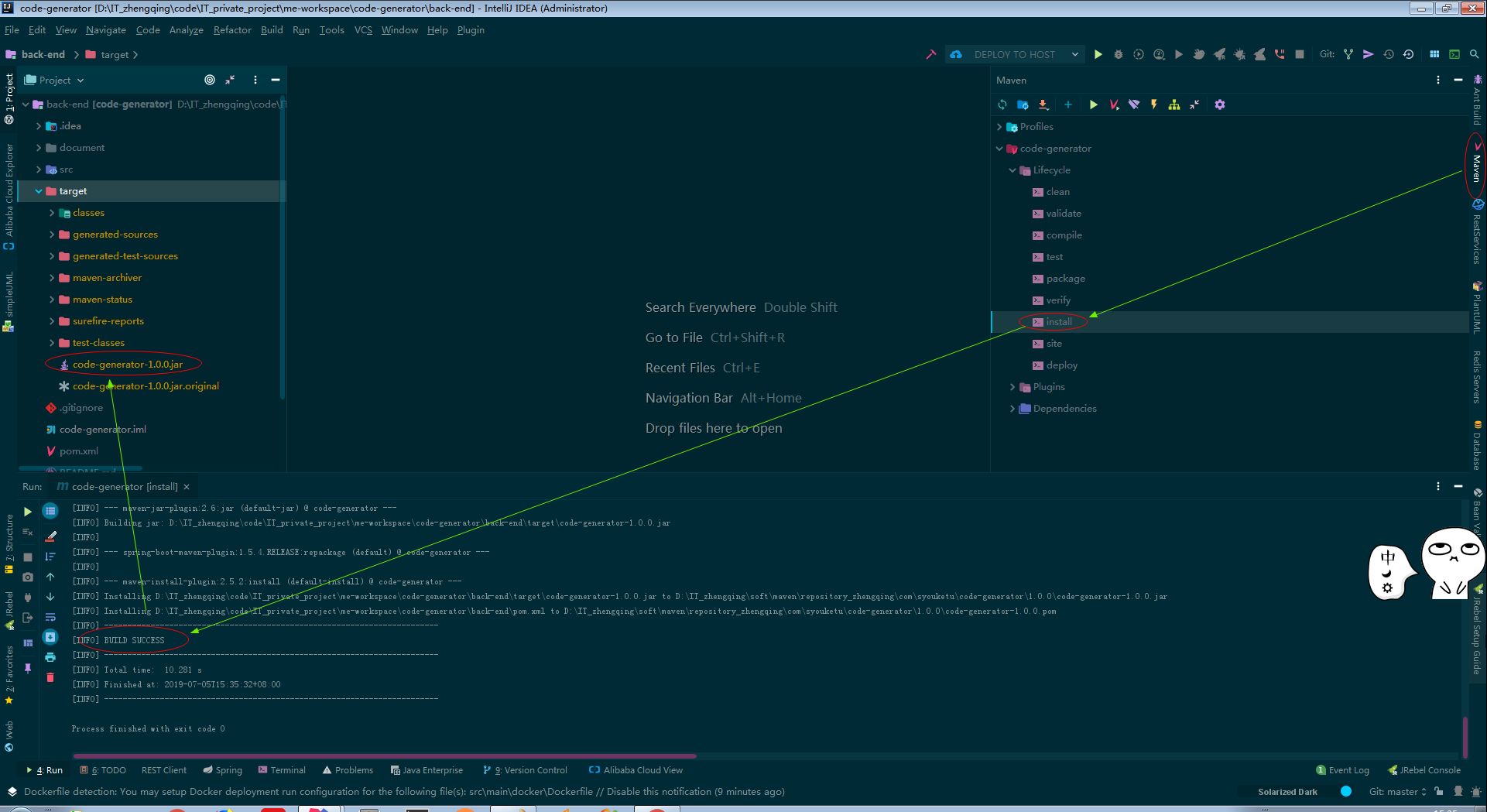This screenshot has width=1487, height=812.
Task: Start debugging with the bug icon
Action: click(1118, 54)
